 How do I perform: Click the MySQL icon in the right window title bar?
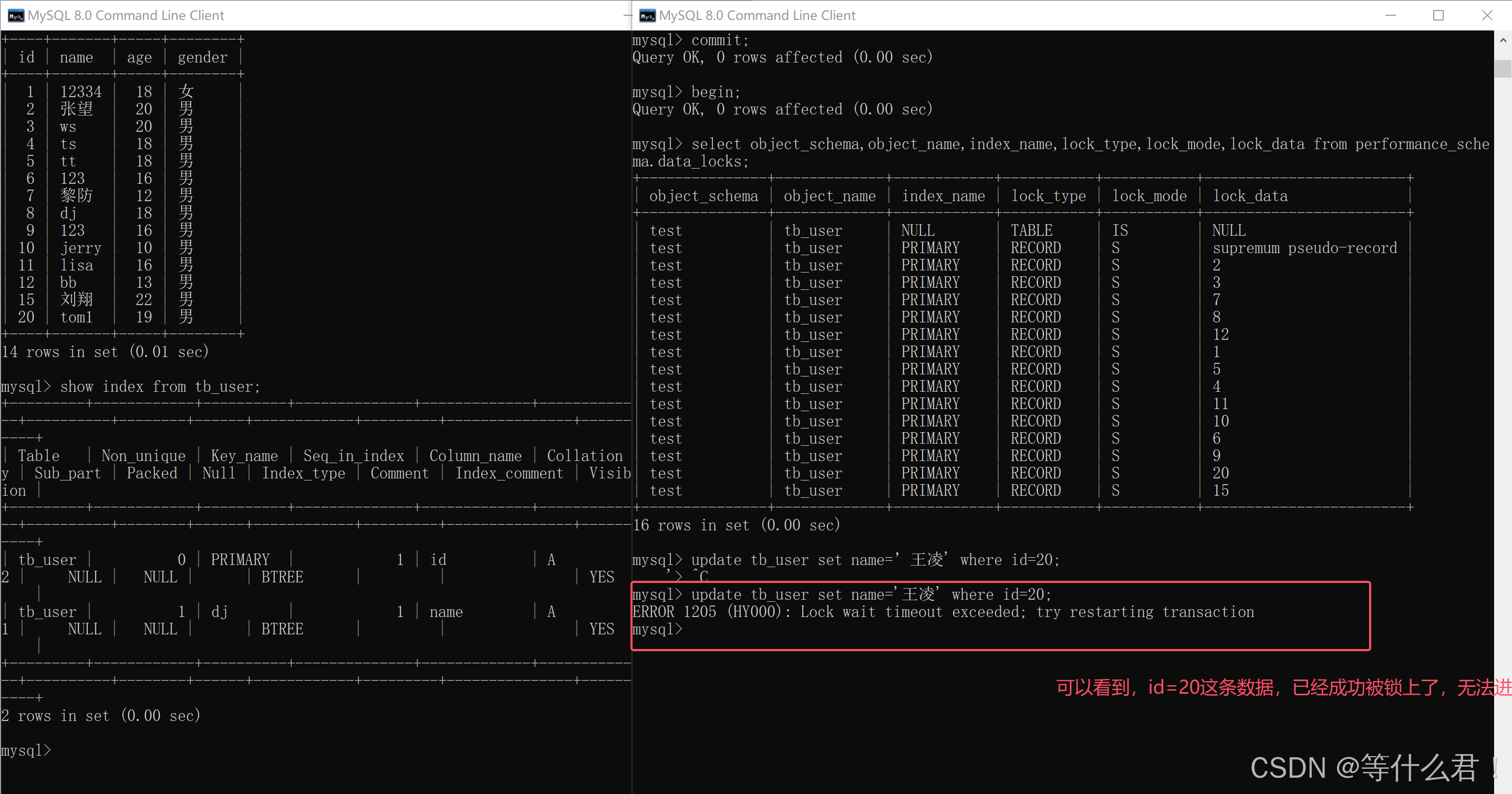[x=647, y=15]
